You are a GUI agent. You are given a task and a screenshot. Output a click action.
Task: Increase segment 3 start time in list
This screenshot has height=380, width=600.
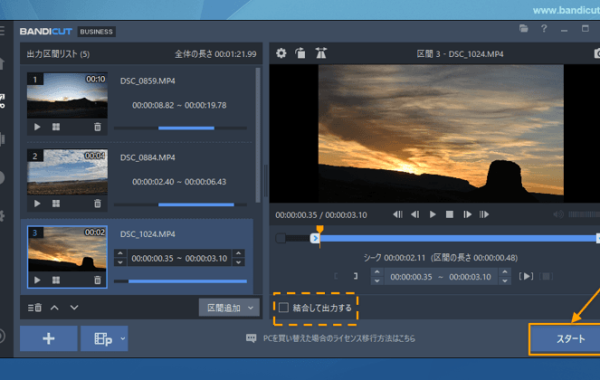[x=120, y=254]
